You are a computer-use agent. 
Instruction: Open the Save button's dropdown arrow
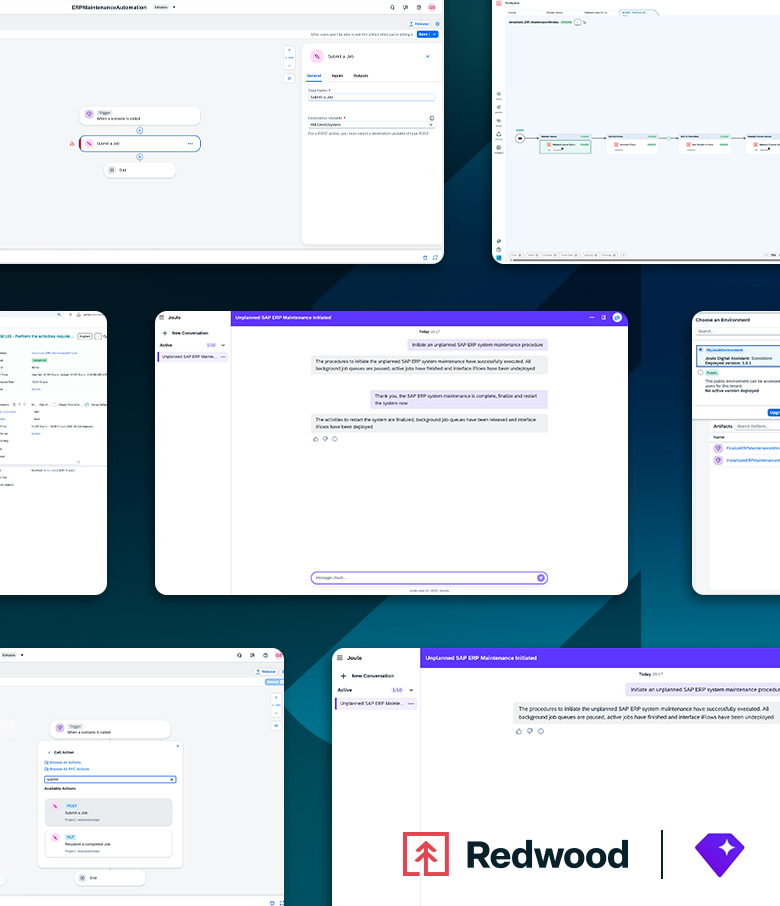[435, 34]
